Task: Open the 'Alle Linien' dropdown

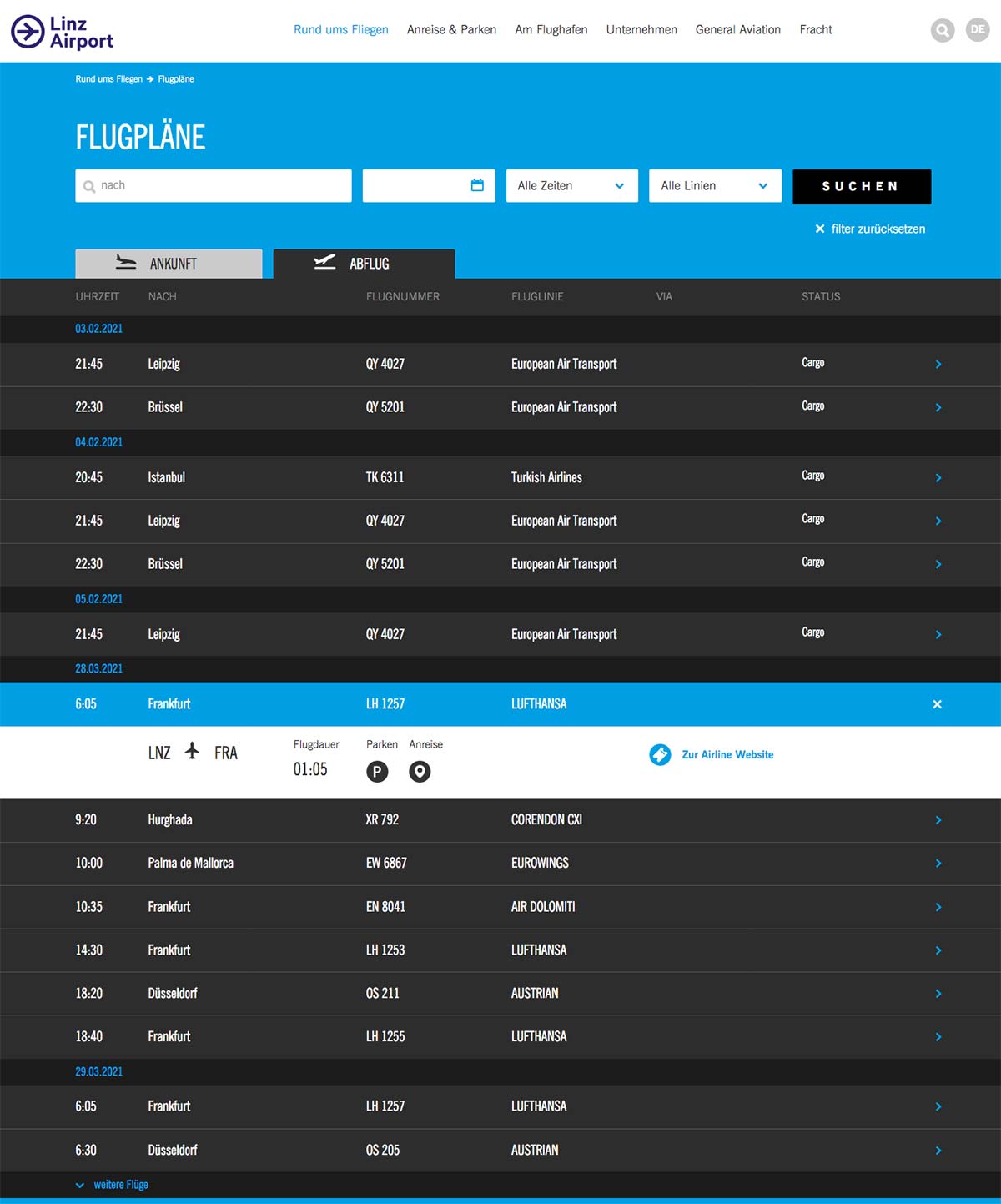Action: pos(715,186)
